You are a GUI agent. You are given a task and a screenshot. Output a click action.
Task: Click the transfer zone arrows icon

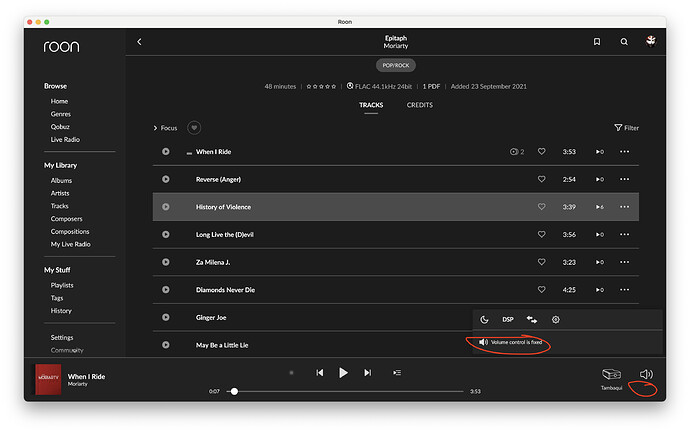532,320
